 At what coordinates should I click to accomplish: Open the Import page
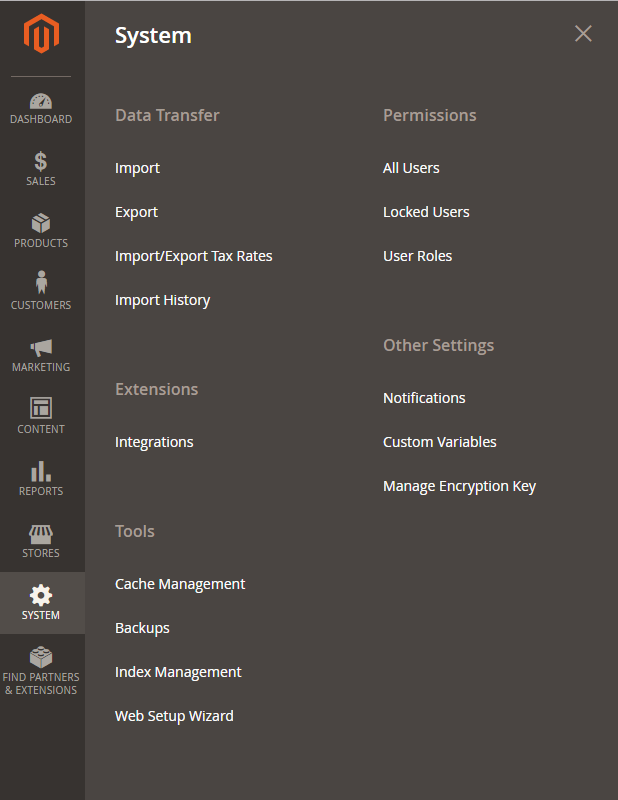click(x=137, y=168)
